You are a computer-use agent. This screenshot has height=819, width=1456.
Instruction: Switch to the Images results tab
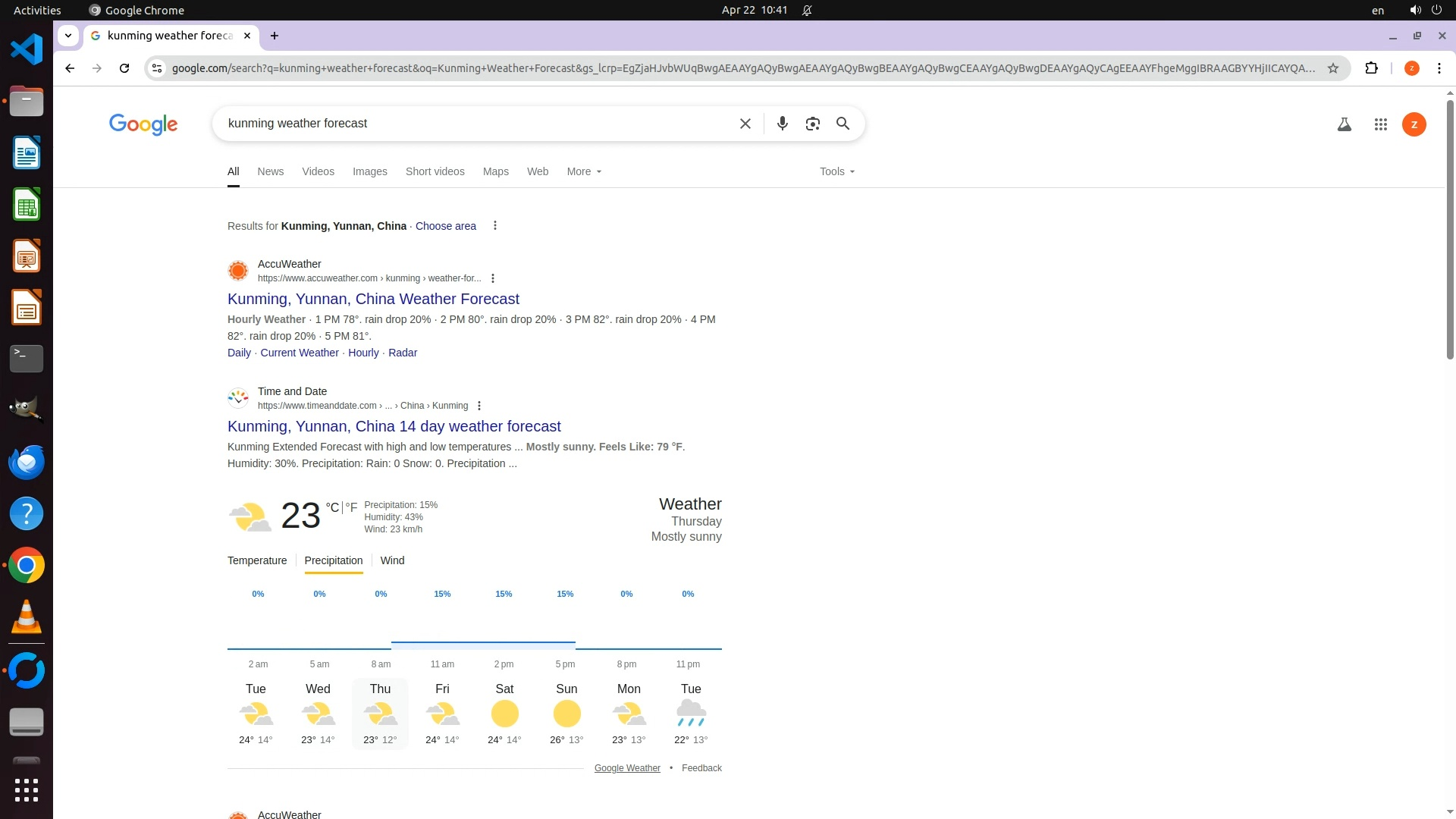click(369, 171)
